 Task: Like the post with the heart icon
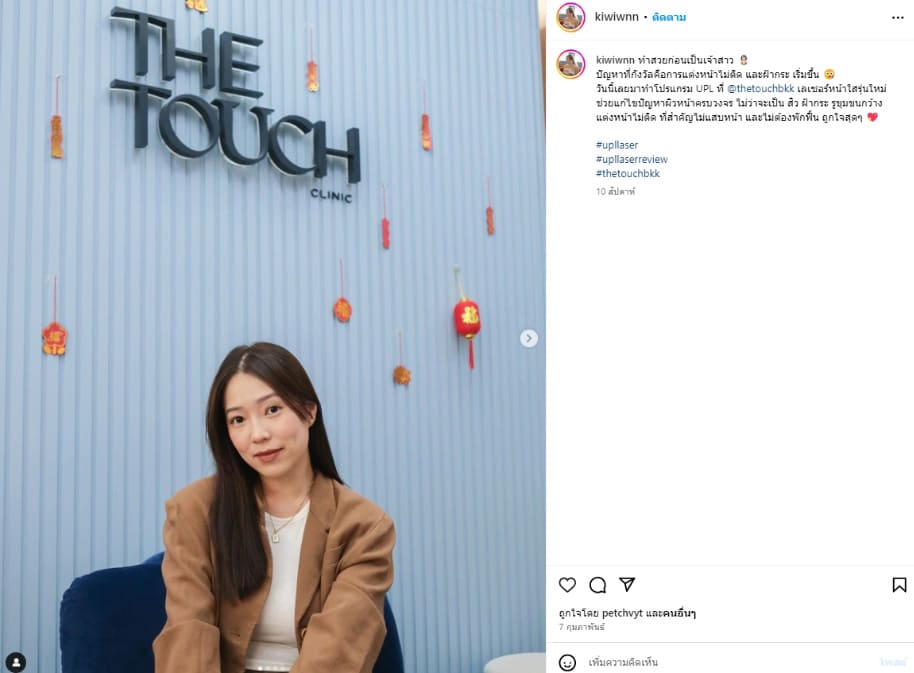point(567,584)
